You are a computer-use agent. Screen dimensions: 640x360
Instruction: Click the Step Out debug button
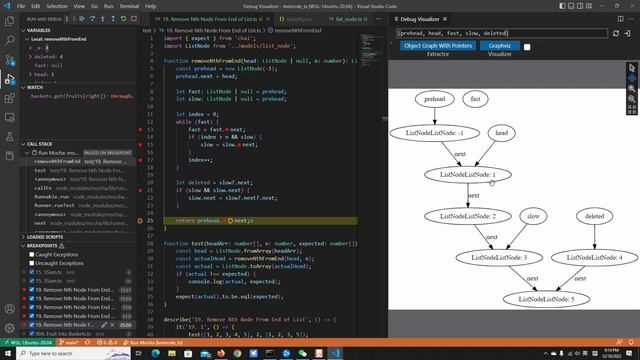coord(113,19)
